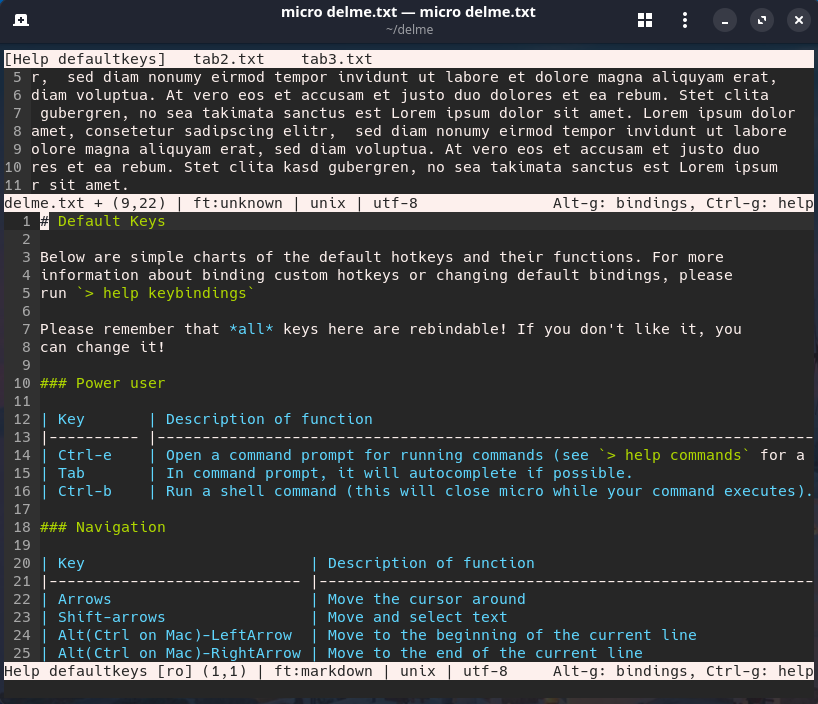Viewport: 818px width, 704px height.
Task: Switch to the tab2.txt tab
Action: pos(229,60)
